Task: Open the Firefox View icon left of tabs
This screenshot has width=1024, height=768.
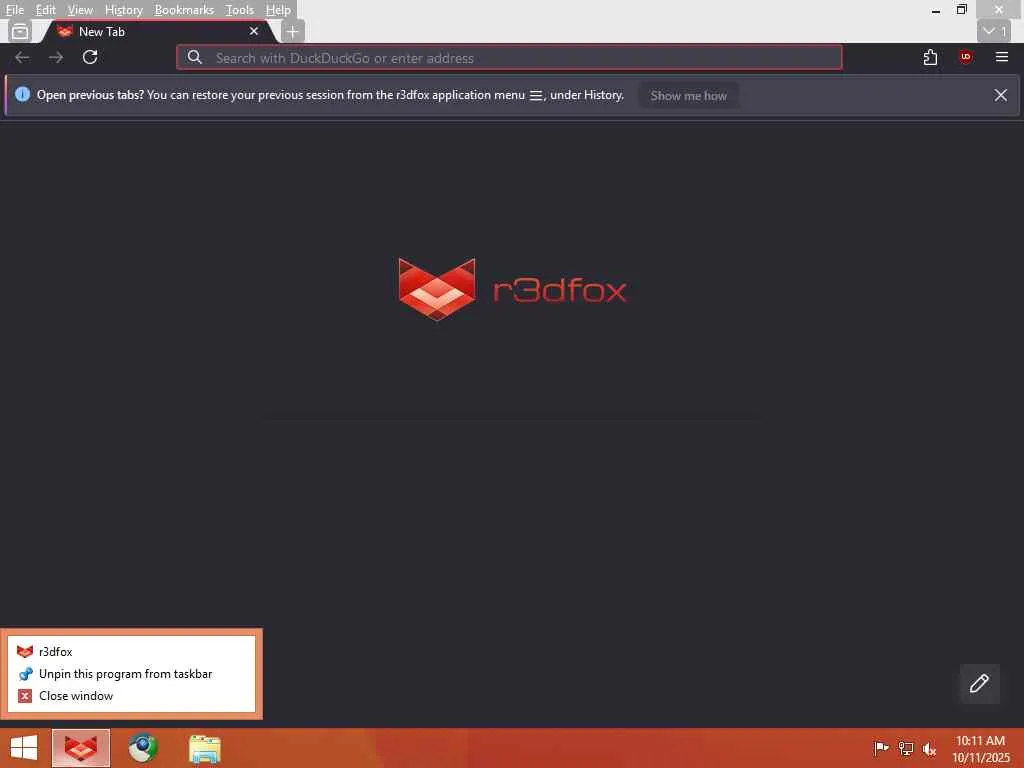Action: (x=20, y=31)
